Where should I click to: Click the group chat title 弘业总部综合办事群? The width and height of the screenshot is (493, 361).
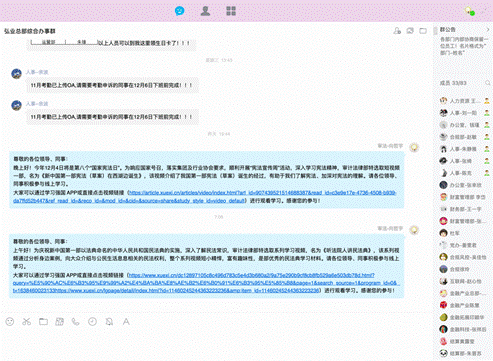30,31
